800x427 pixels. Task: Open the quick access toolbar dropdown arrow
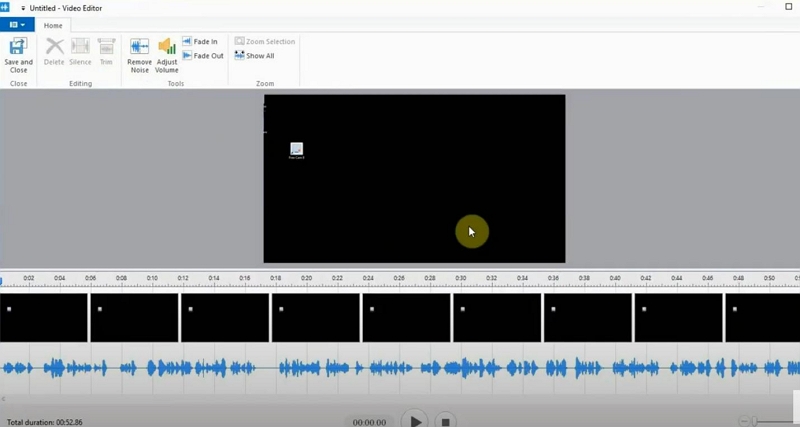point(23,8)
